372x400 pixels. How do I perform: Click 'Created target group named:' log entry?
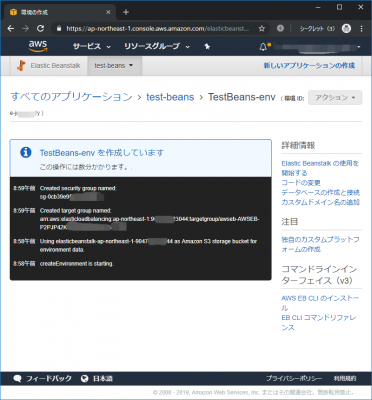76,211
